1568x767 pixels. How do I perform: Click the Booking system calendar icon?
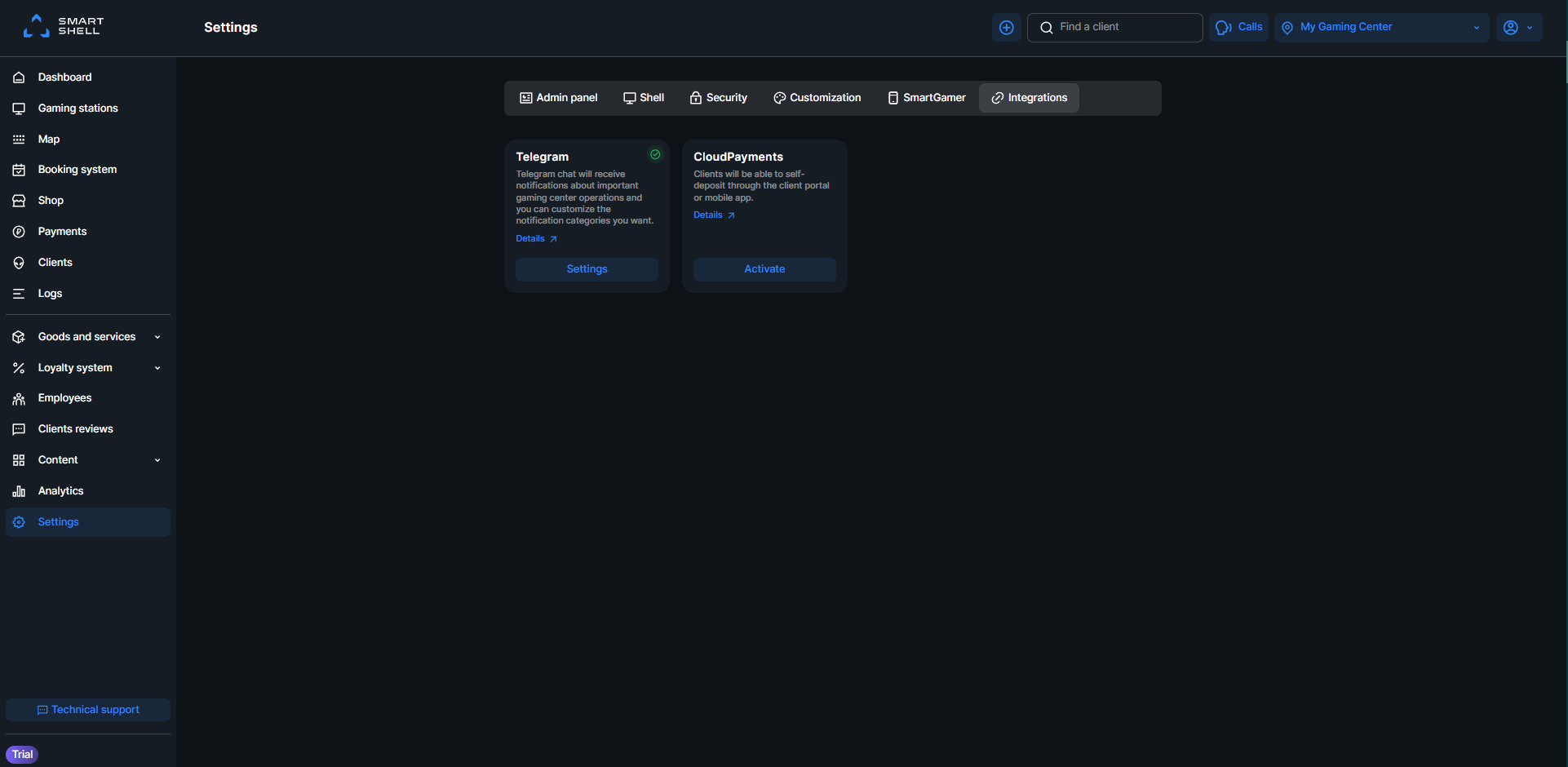19,170
